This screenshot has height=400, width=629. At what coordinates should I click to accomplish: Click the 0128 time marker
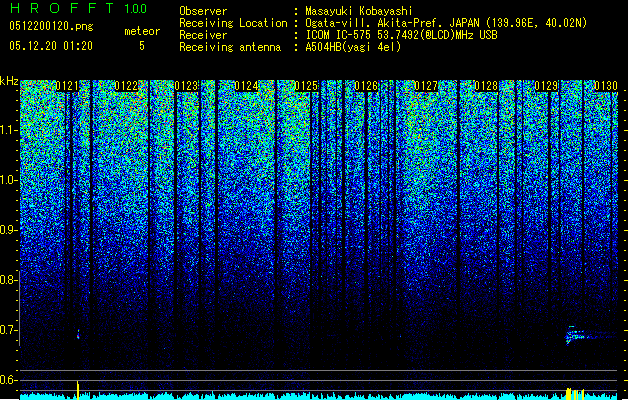tap(486, 86)
